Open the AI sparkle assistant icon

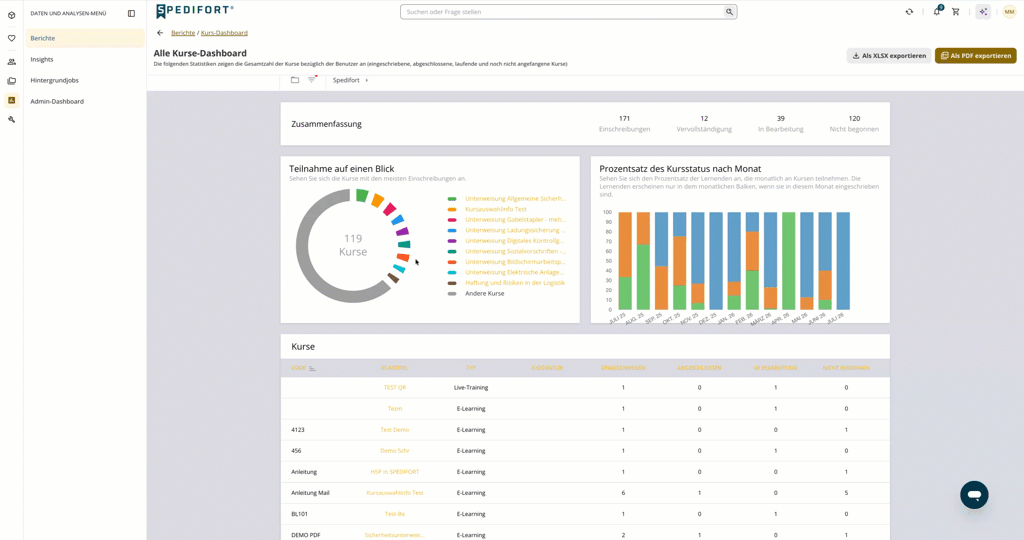(983, 12)
